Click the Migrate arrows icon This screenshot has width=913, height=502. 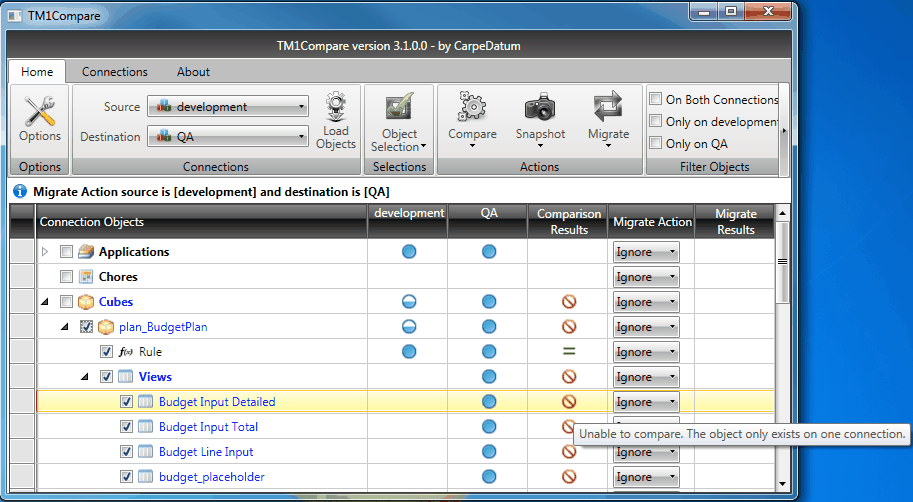point(608,107)
